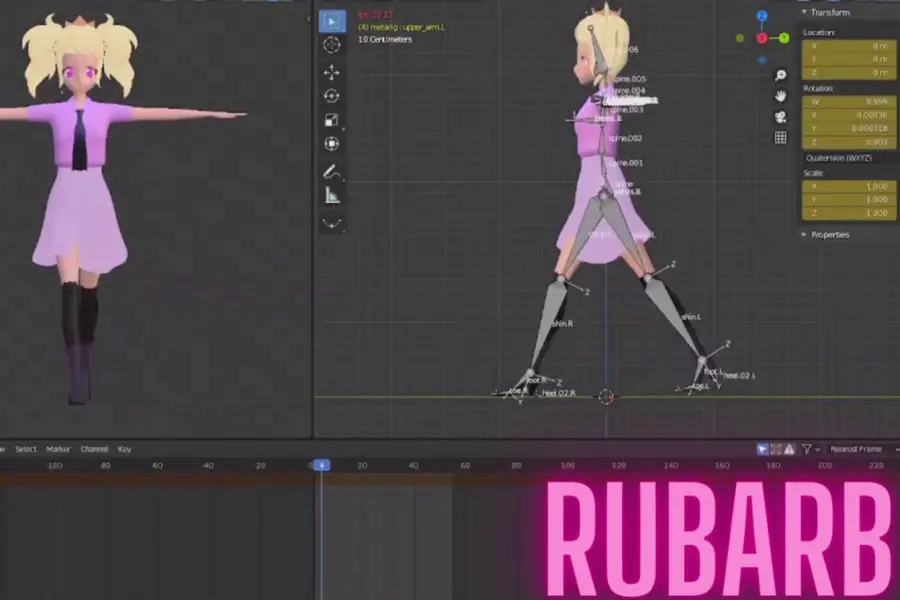The height and width of the screenshot is (600, 900).
Task: Click the shin.L bone label
Action: coord(691,317)
